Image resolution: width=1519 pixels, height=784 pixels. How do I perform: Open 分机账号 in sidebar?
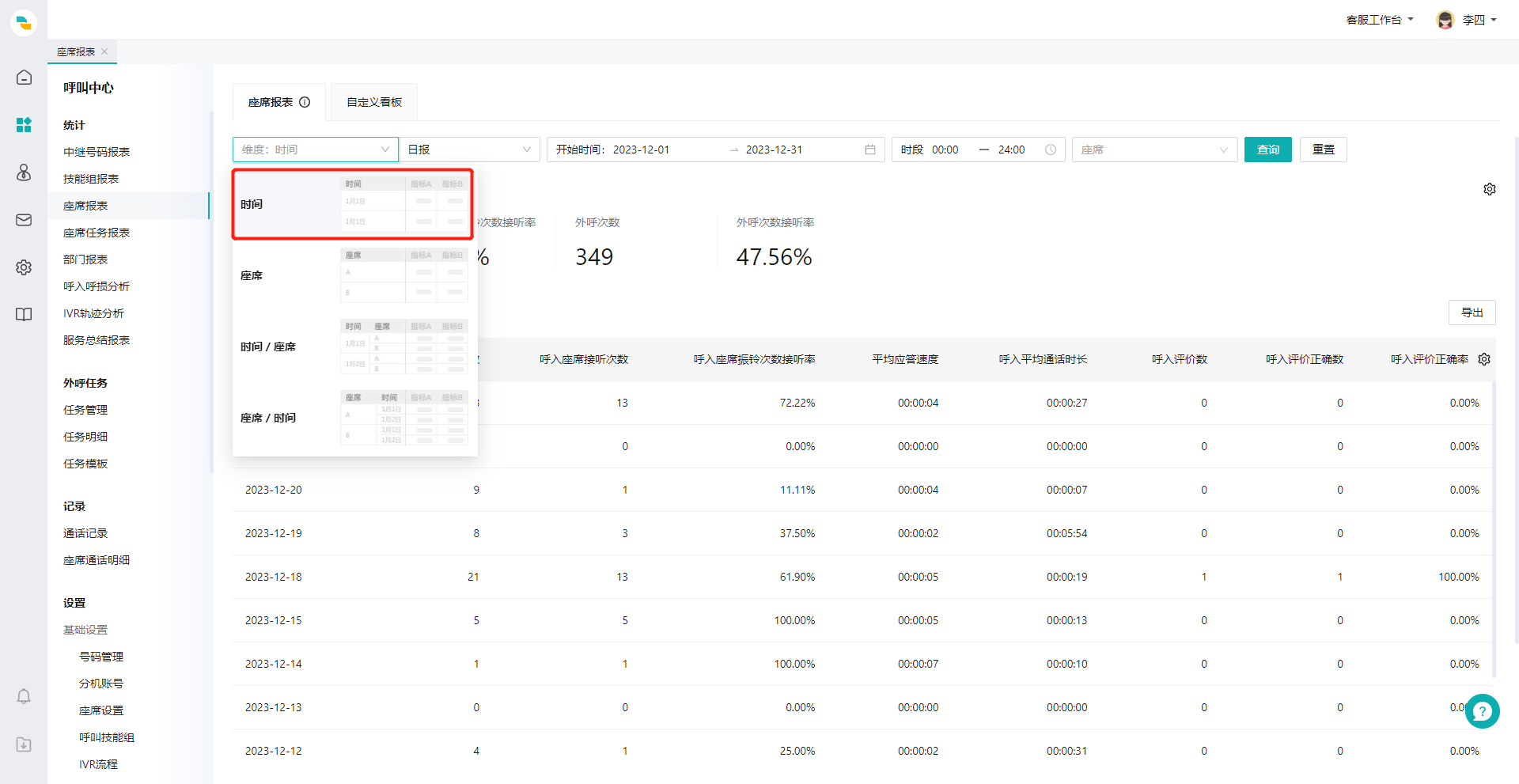tap(101, 684)
